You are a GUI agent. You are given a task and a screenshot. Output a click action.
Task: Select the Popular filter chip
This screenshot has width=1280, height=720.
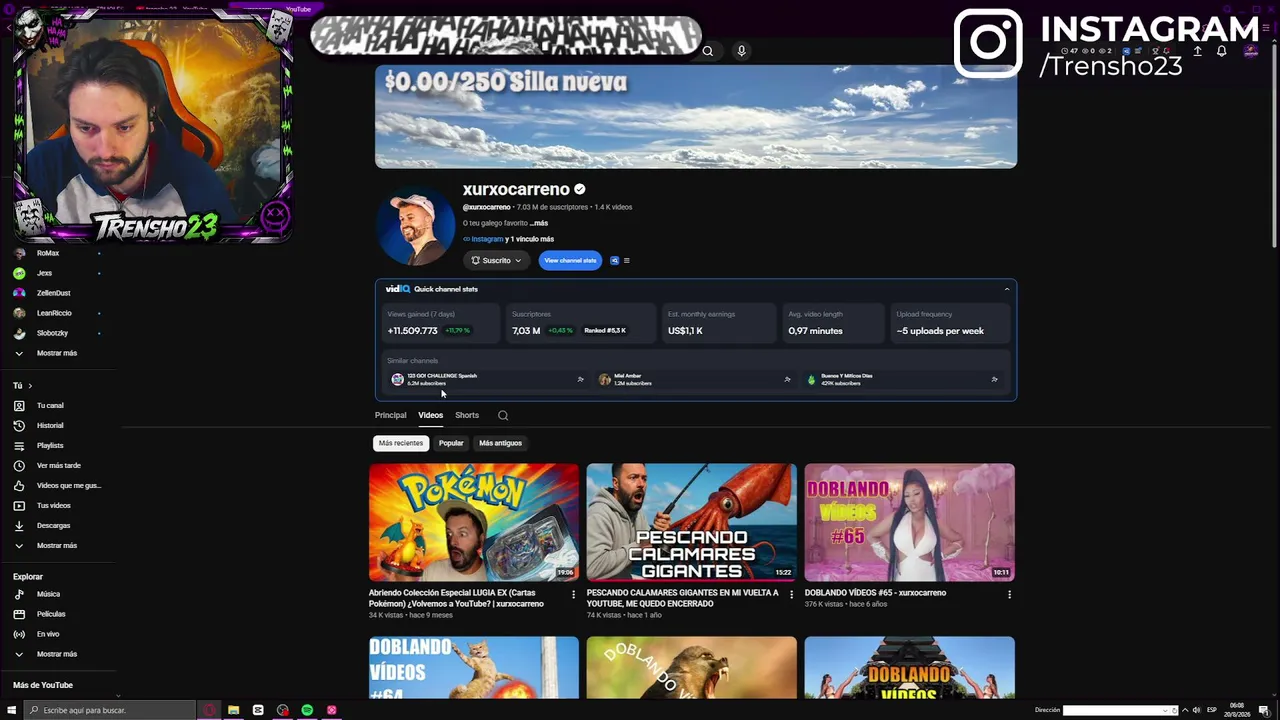[x=451, y=443]
